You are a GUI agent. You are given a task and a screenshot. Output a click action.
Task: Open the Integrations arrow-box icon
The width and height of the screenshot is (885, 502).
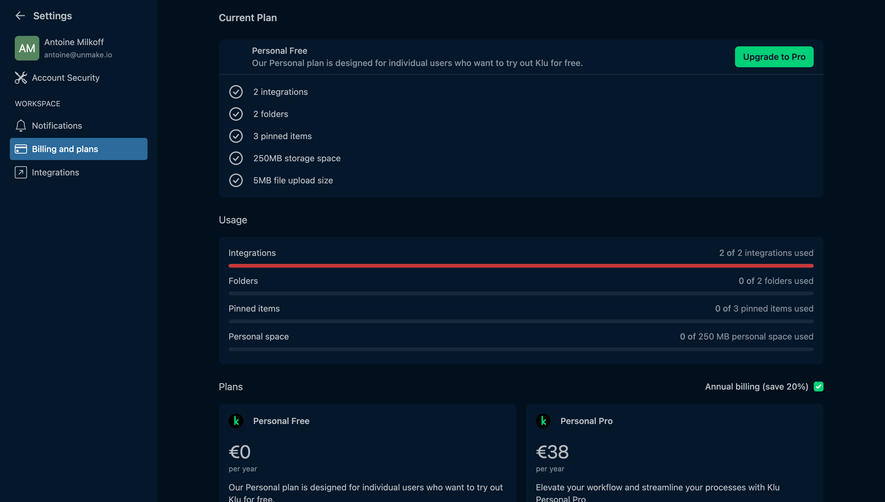click(x=21, y=172)
